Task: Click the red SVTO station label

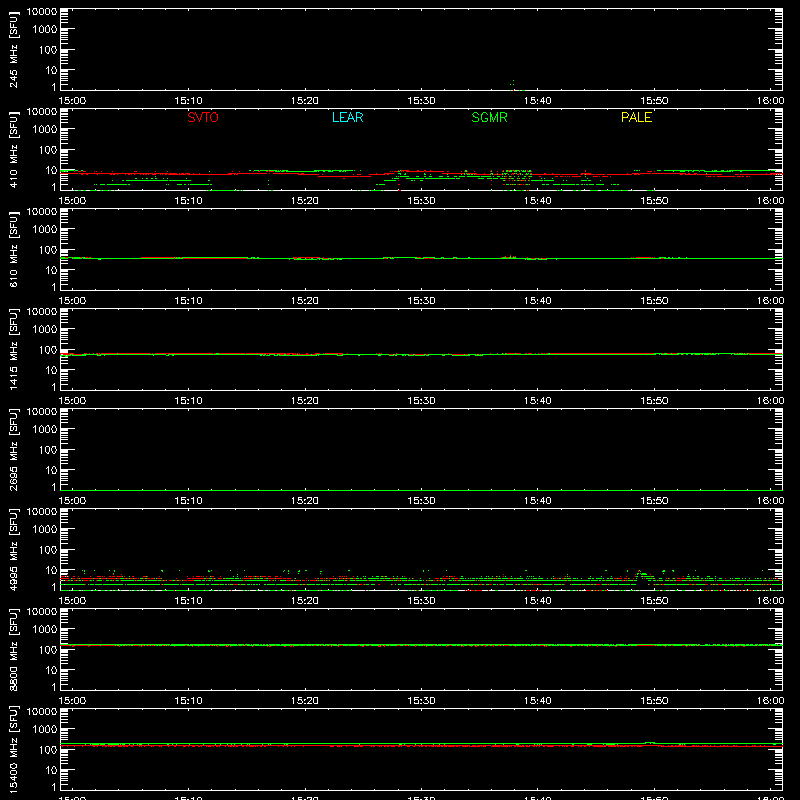Action: coord(203,117)
